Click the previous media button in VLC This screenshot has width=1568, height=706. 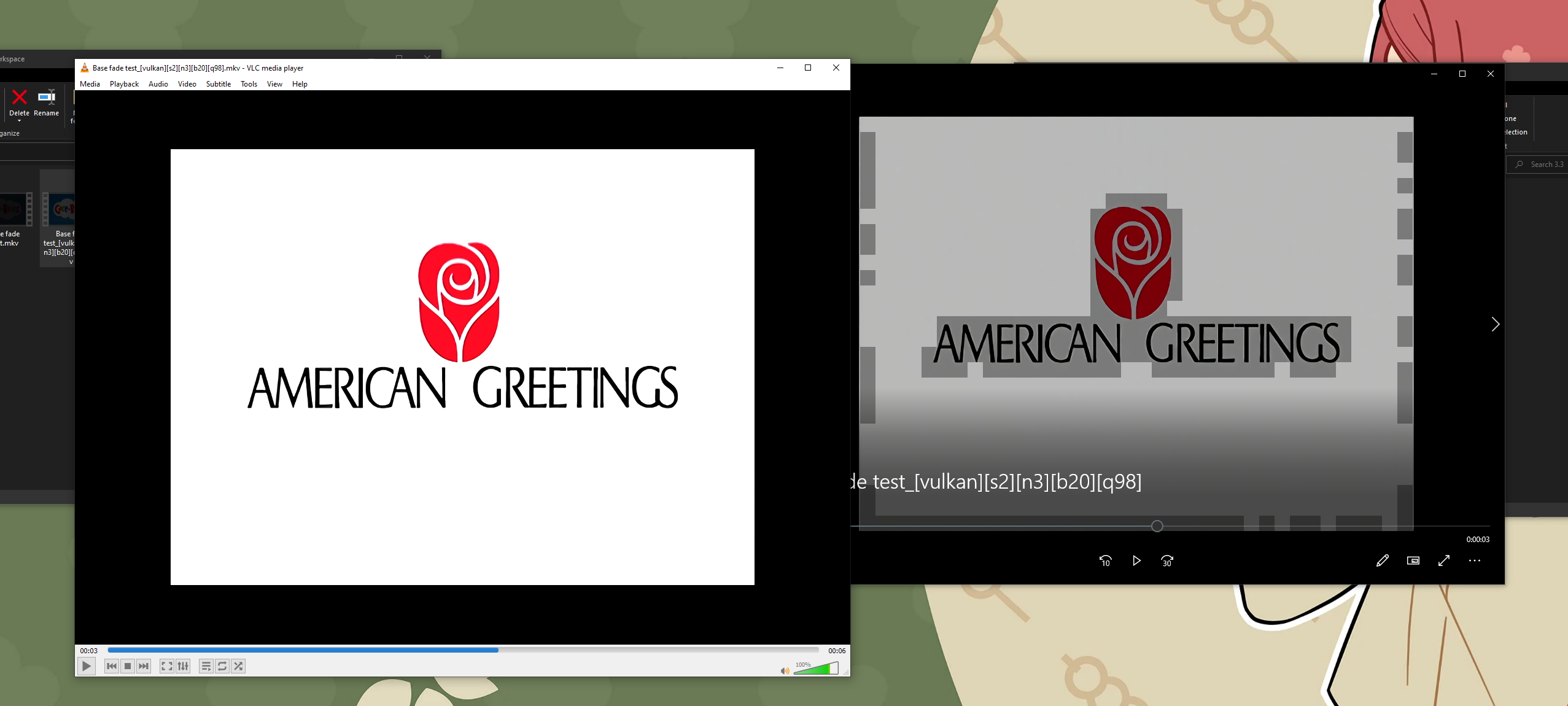[x=111, y=666]
